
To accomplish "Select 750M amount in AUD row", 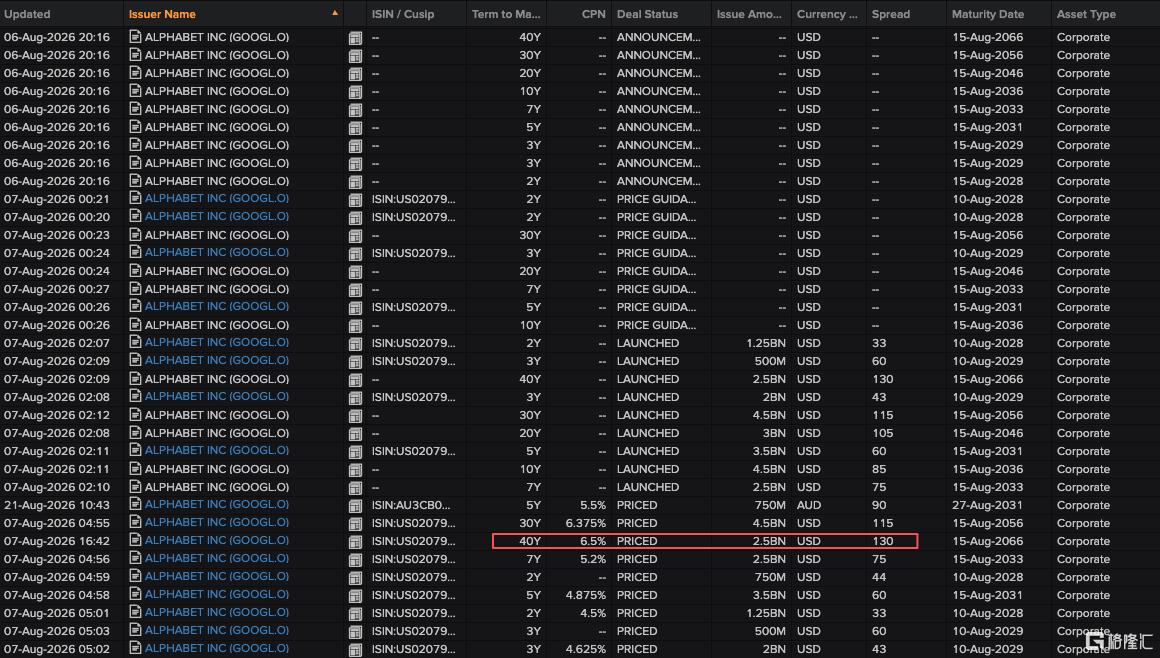I will [x=769, y=505].
